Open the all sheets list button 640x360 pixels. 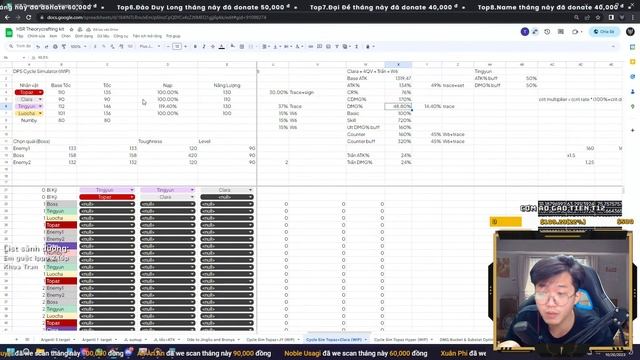27,340
